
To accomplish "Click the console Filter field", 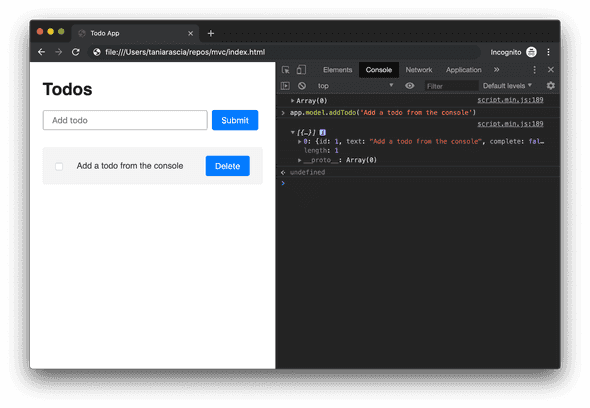I will (x=451, y=86).
